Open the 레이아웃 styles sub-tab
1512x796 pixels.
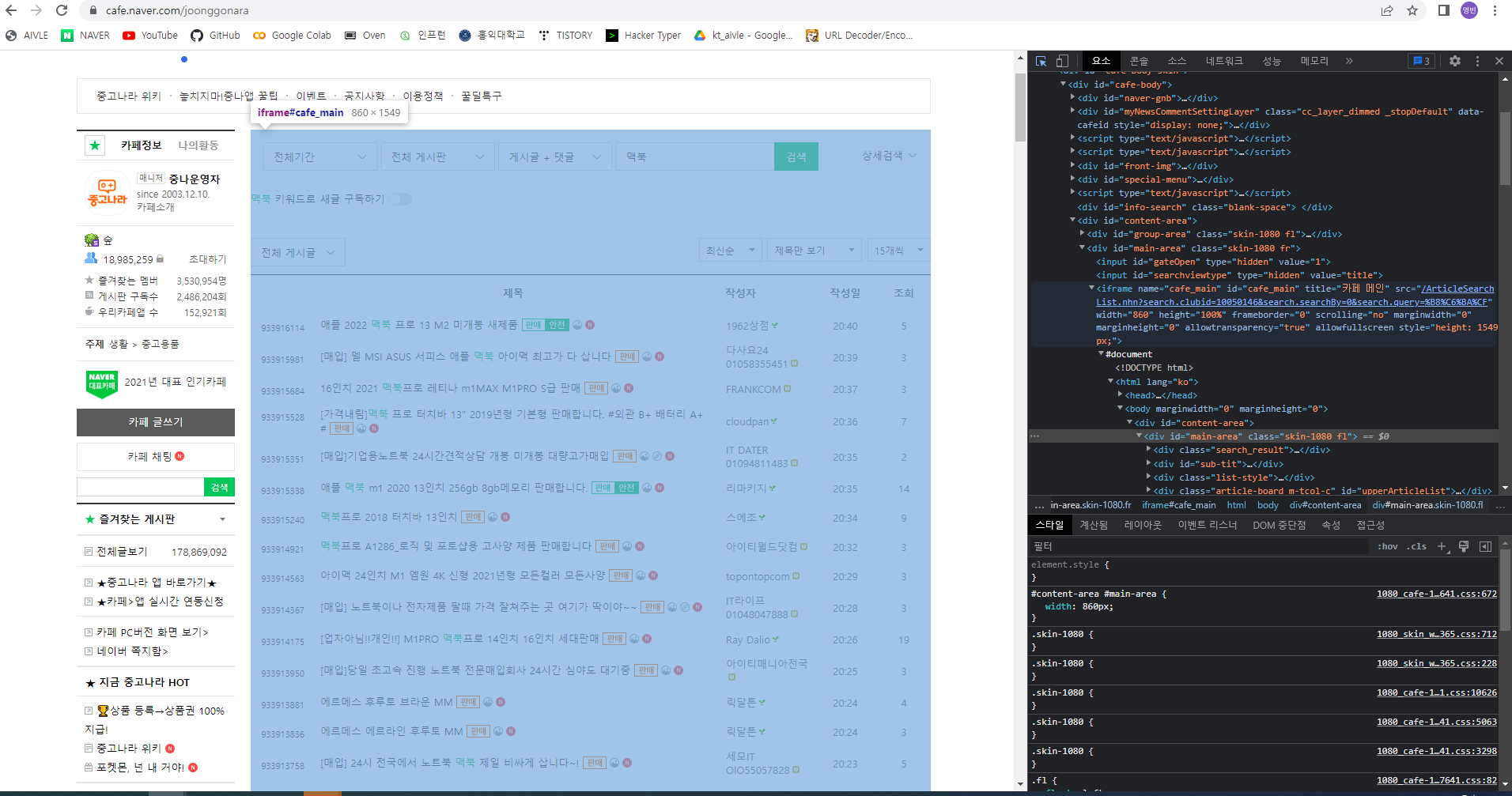click(1143, 525)
